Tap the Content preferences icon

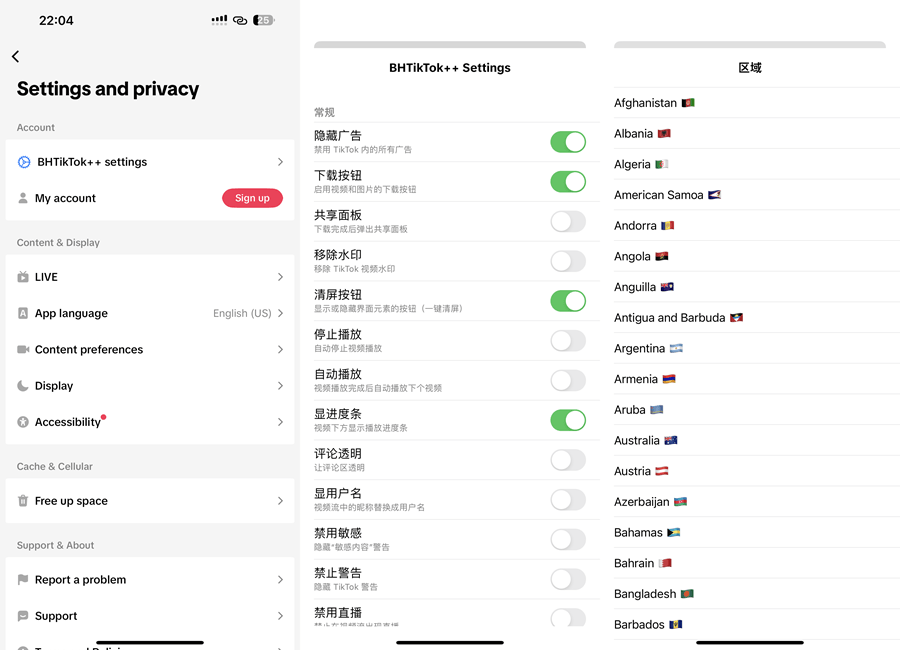[22, 349]
